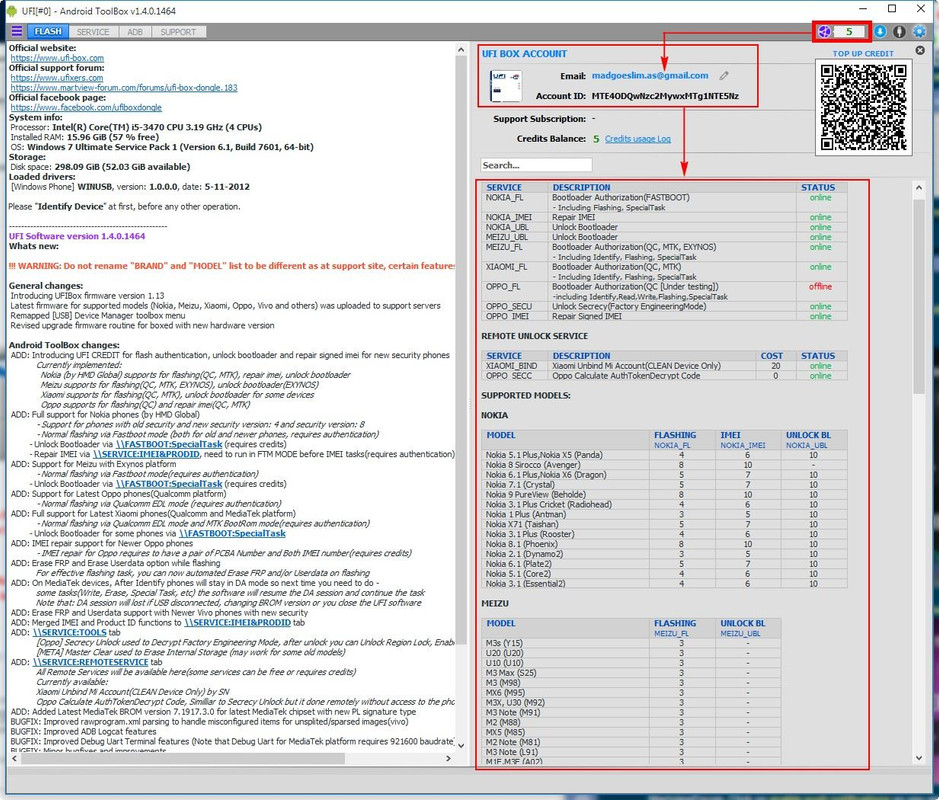Switch to the SUPPORT tab

pos(178,32)
